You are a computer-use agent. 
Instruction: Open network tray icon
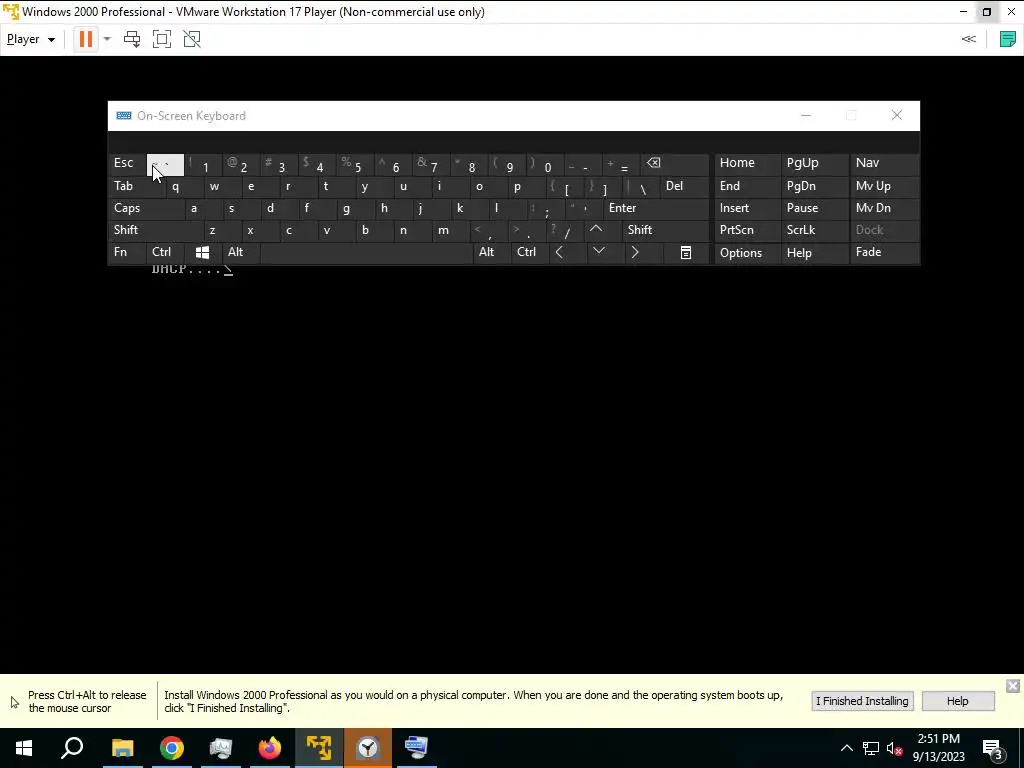tap(871, 748)
